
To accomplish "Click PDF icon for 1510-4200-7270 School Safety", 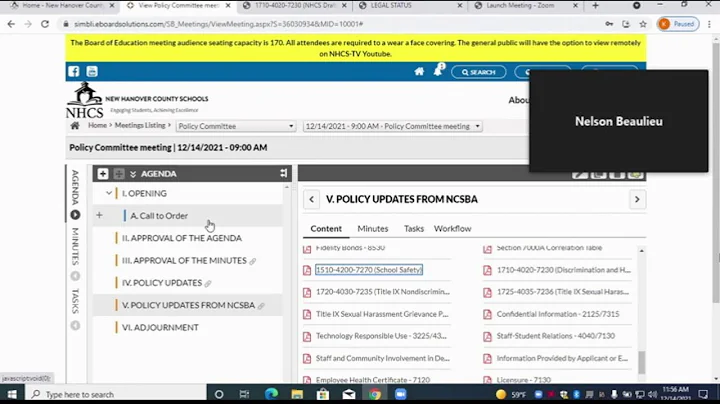I will click(x=307, y=270).
